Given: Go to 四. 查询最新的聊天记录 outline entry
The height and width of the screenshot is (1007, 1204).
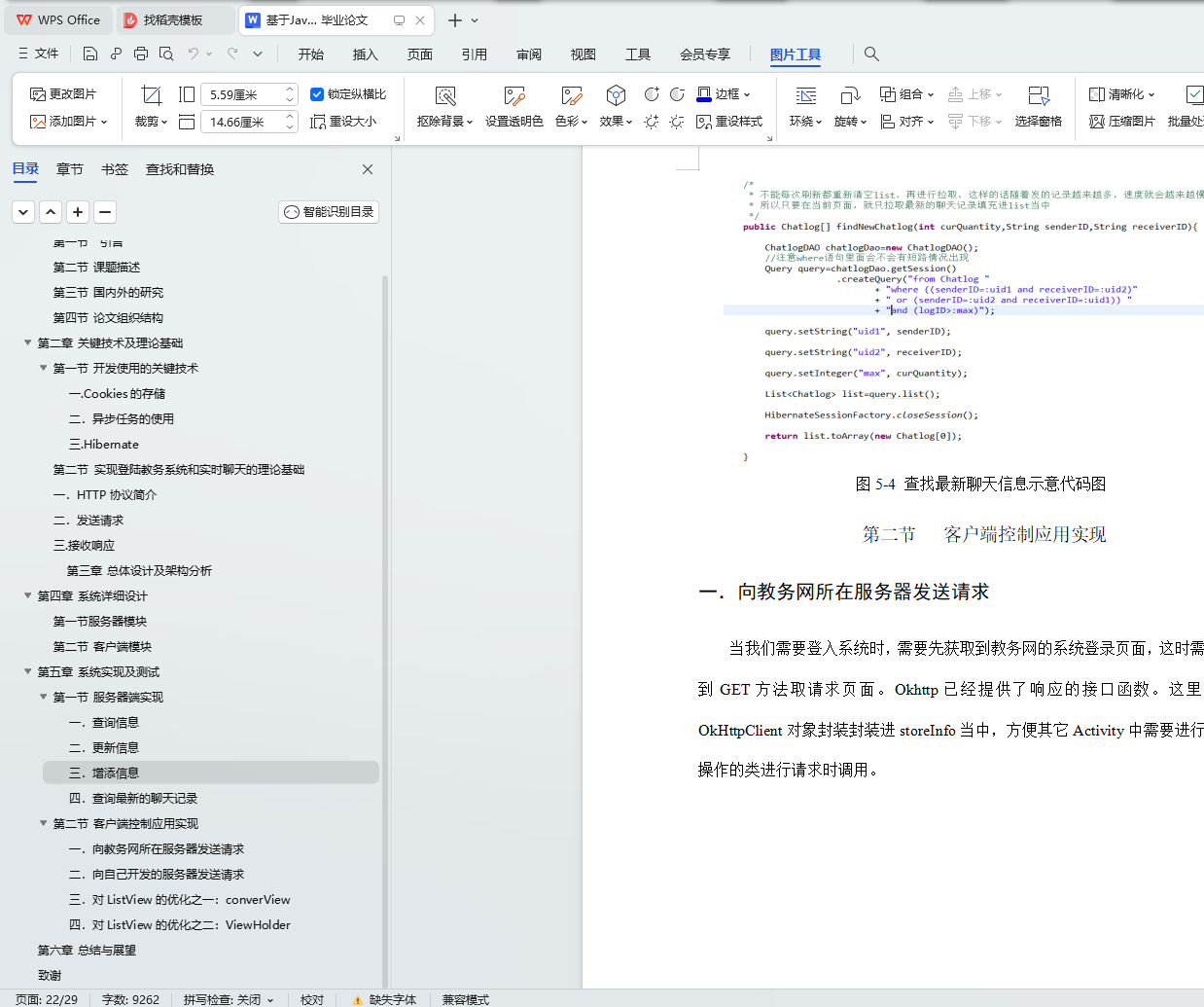Looking at the screenshot, I should (133, 798).
